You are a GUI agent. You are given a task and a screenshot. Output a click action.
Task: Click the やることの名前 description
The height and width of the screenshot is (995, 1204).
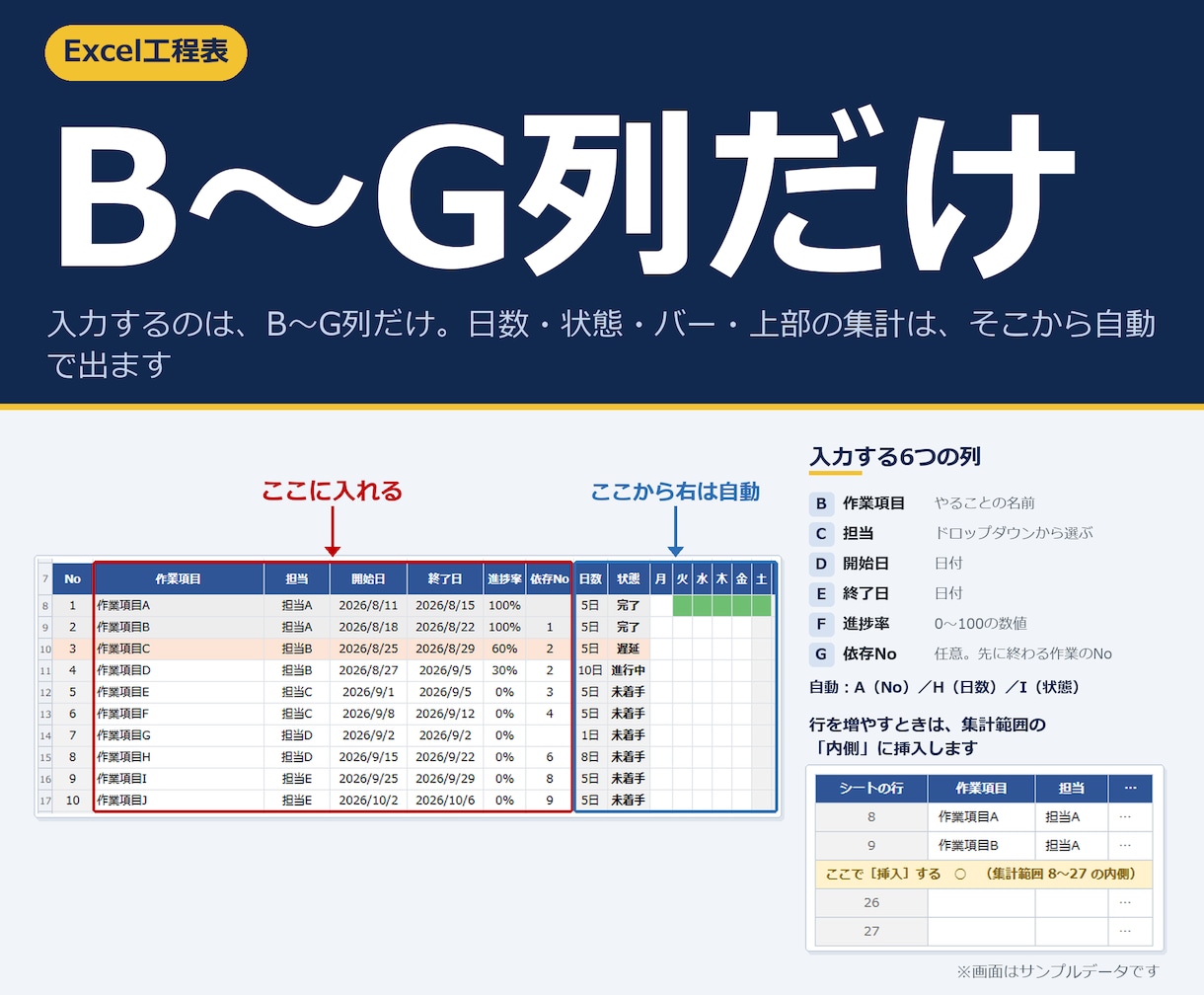985,503
